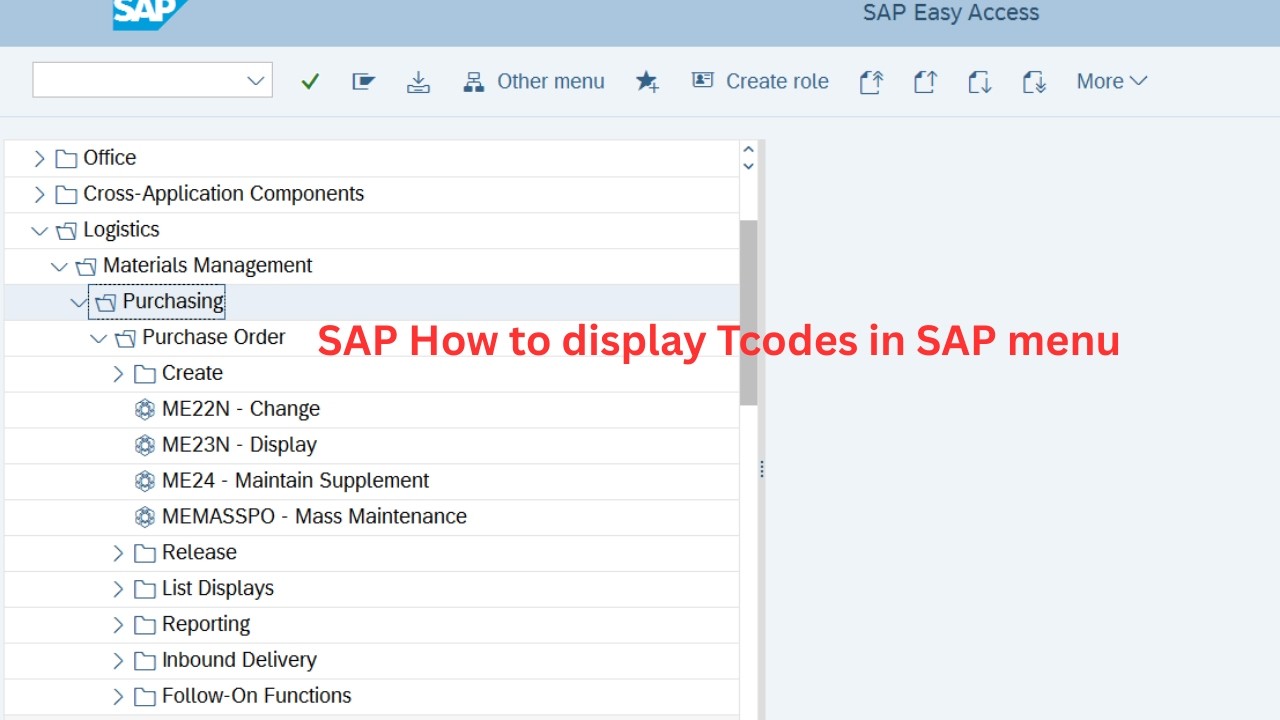Click the folder icon beside Create
Image resolution: width=1280 pixels, height=720 pixels.
[145, 374]
